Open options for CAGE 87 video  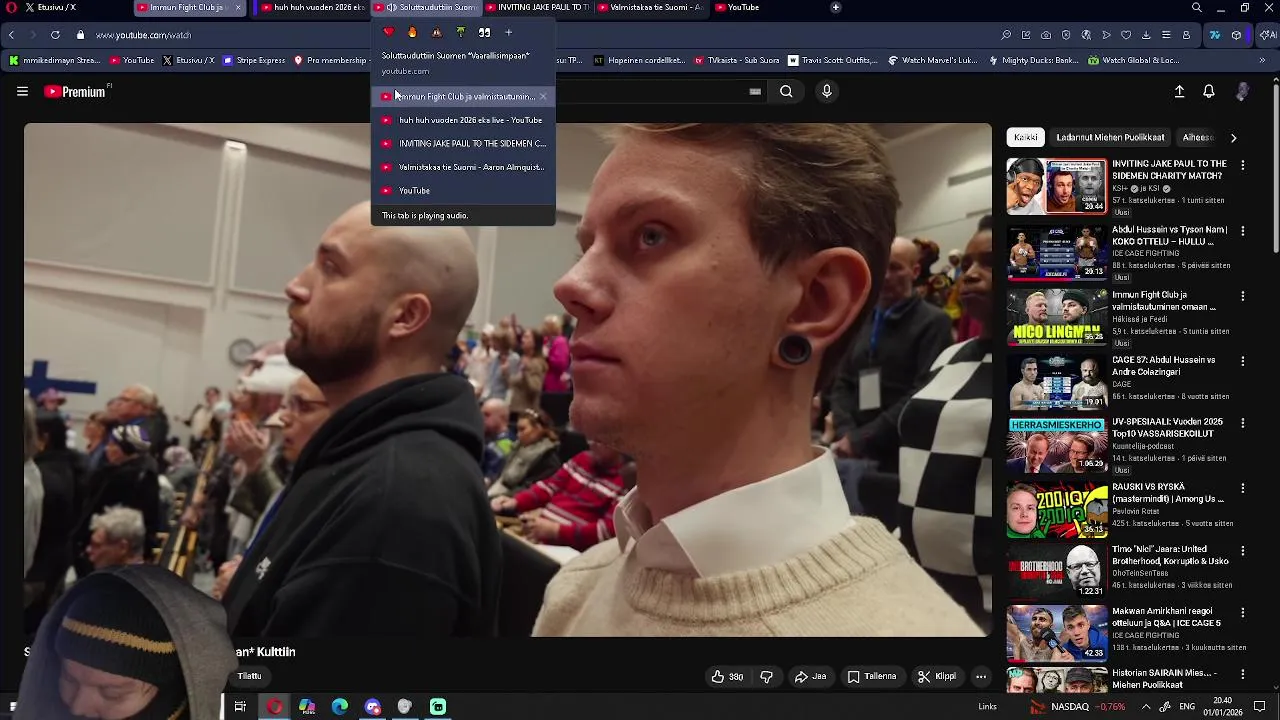point(1243,361)
